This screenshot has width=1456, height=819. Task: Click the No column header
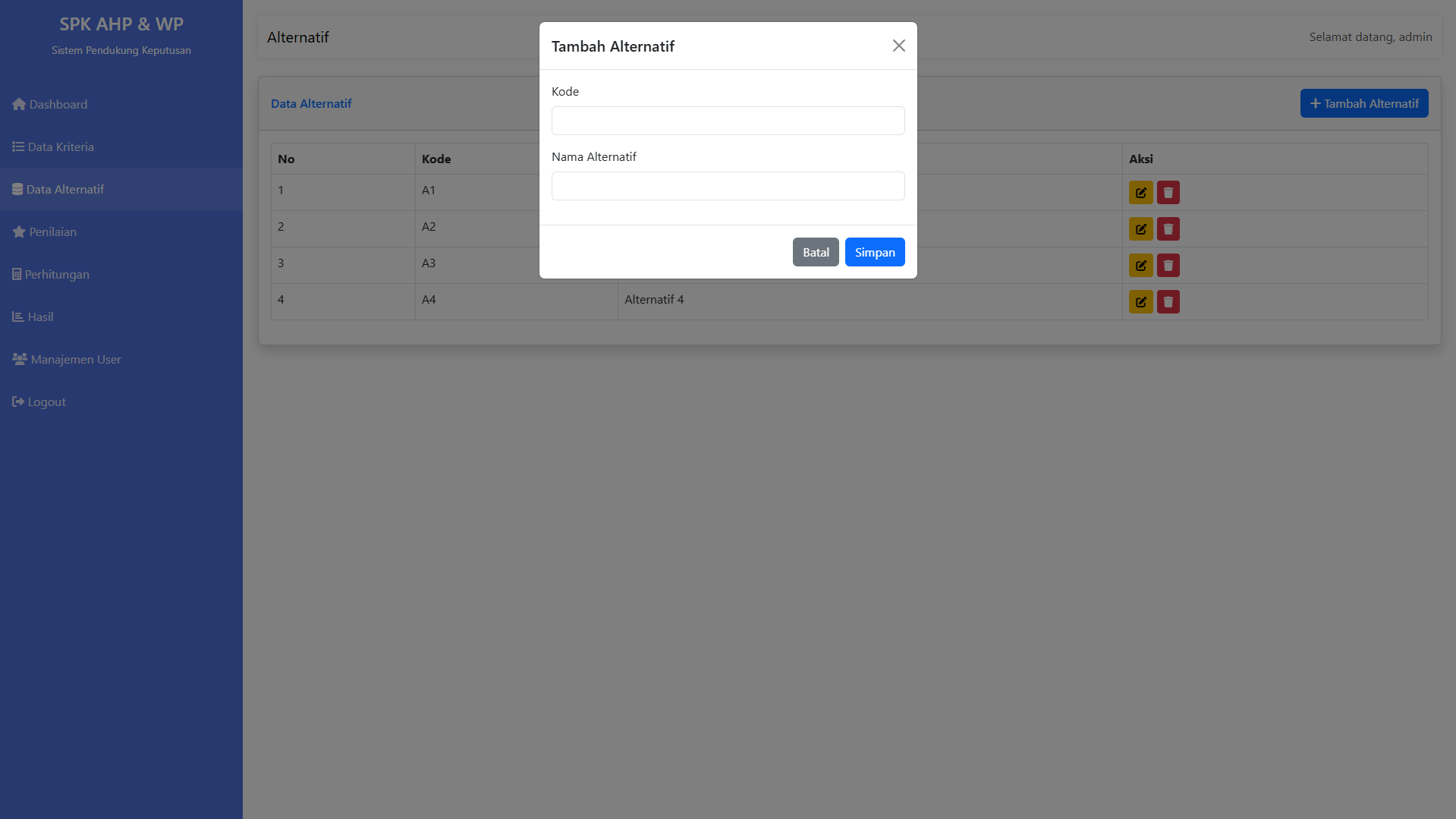pos(343,159)
